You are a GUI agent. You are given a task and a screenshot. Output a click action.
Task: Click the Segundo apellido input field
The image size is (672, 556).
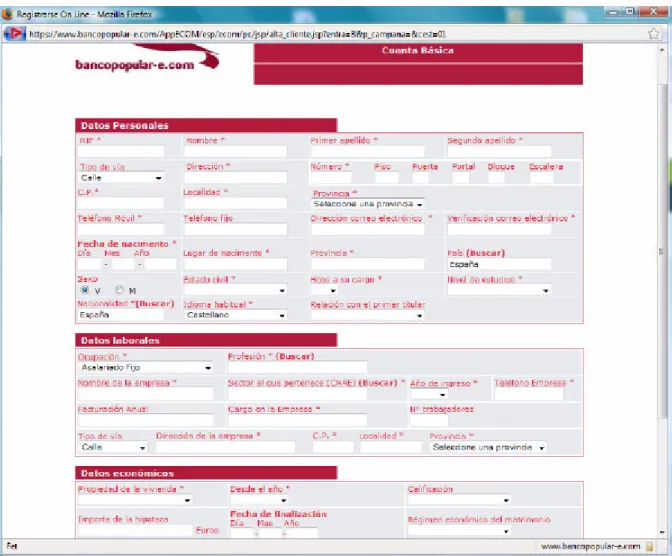tap(499, 151)
